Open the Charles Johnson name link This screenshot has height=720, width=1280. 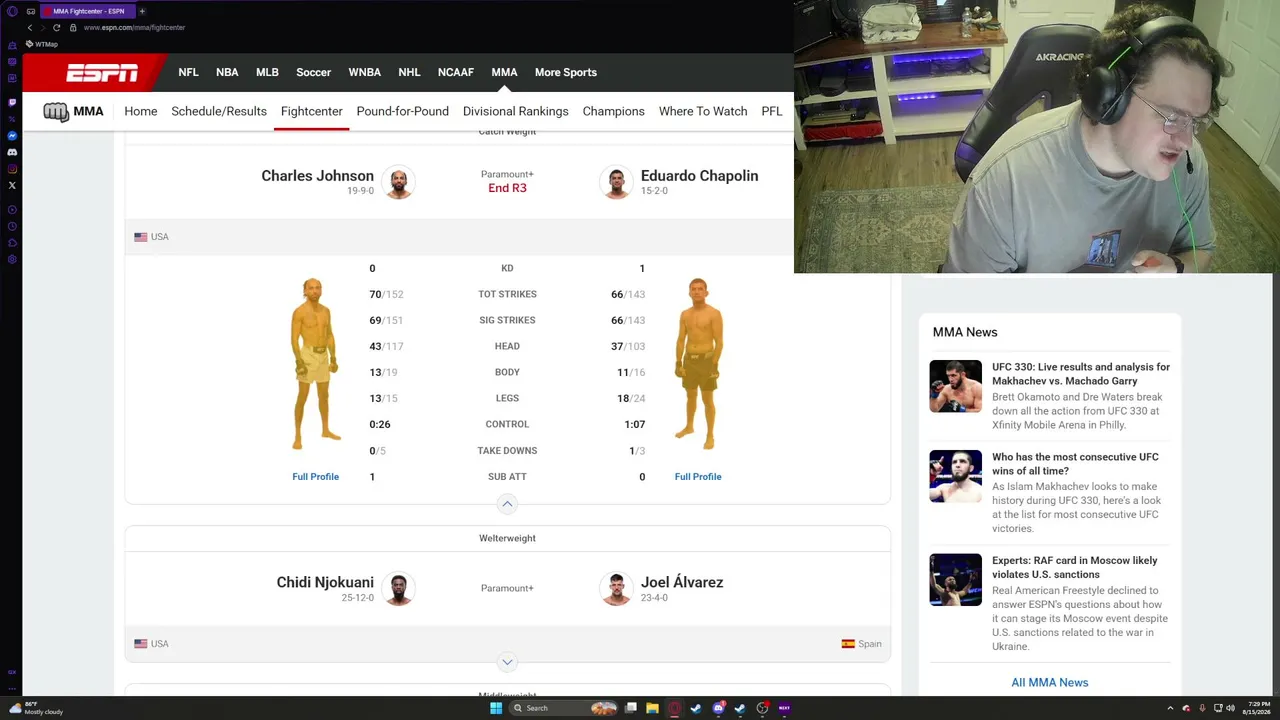(x=318, y=176)
